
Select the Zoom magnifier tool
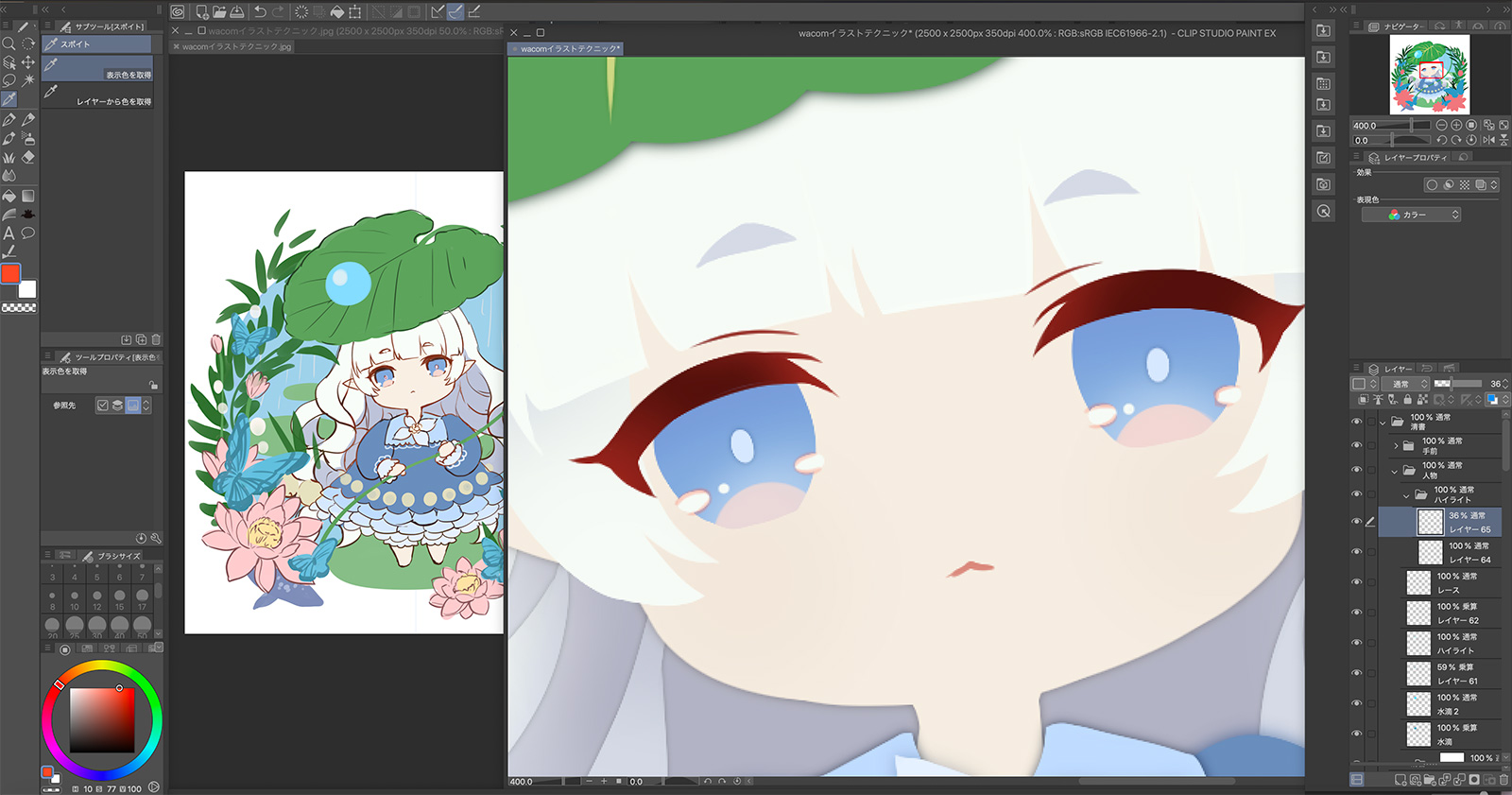click(9, 43)
